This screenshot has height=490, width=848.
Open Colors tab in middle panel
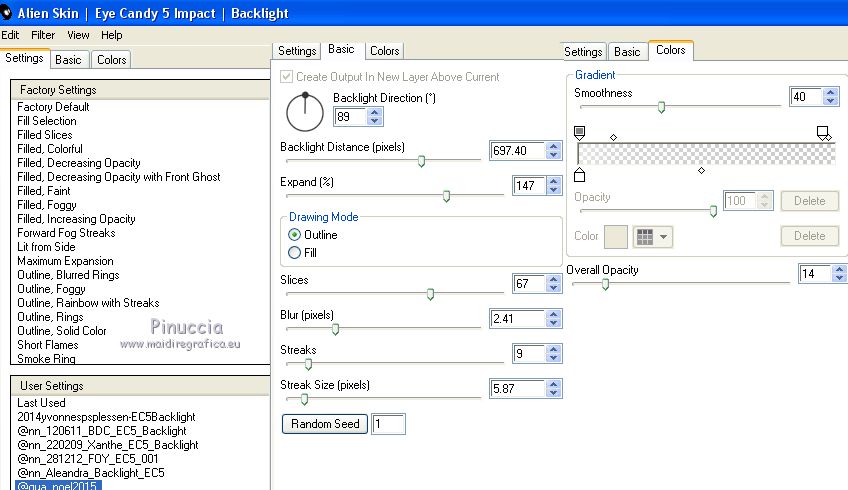(385, 51)
